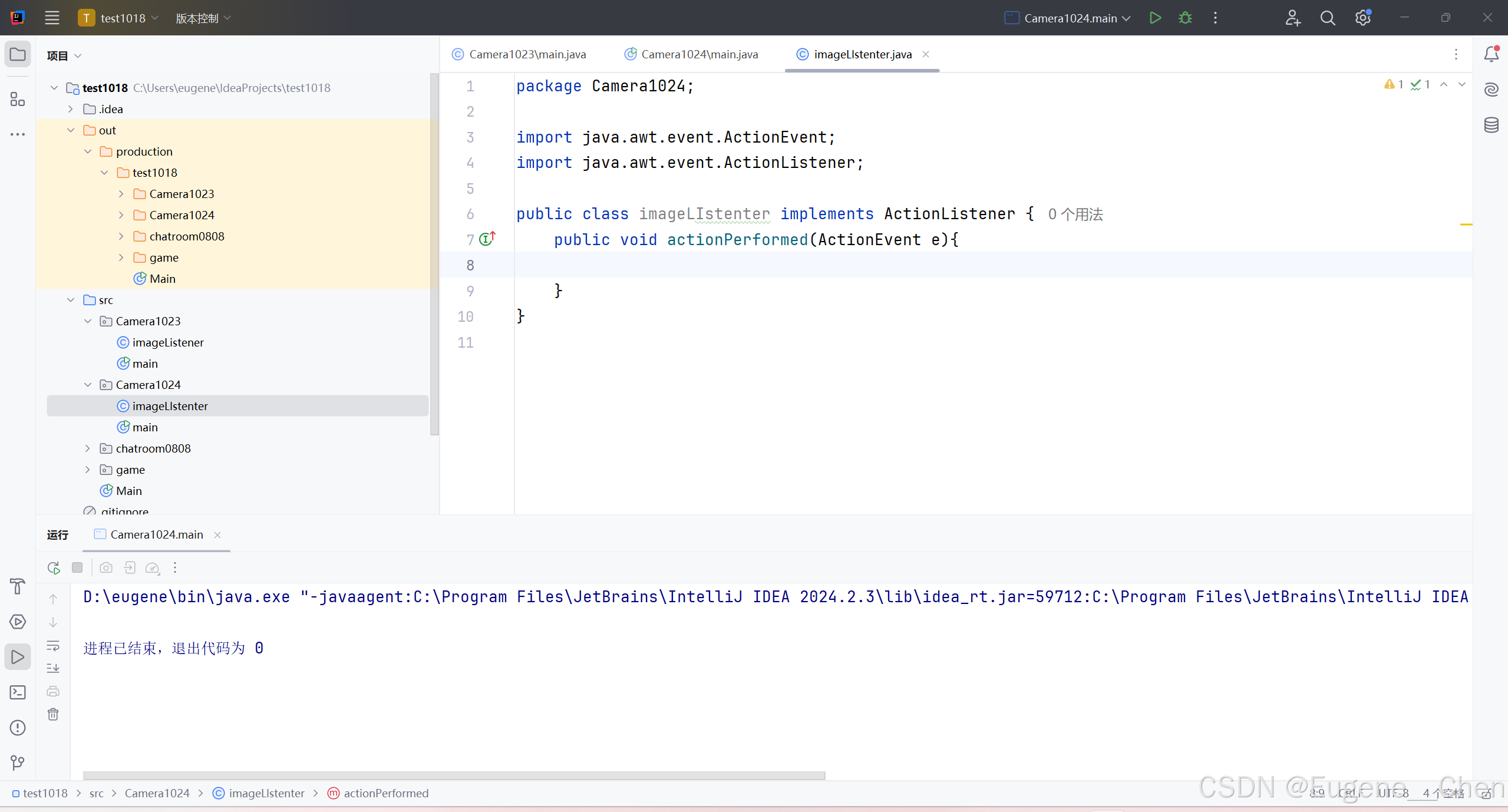Switch to the Camera1024\main.java editor tab
The height and width of the screenshot is (812, 1508).
tap(691, 54)
